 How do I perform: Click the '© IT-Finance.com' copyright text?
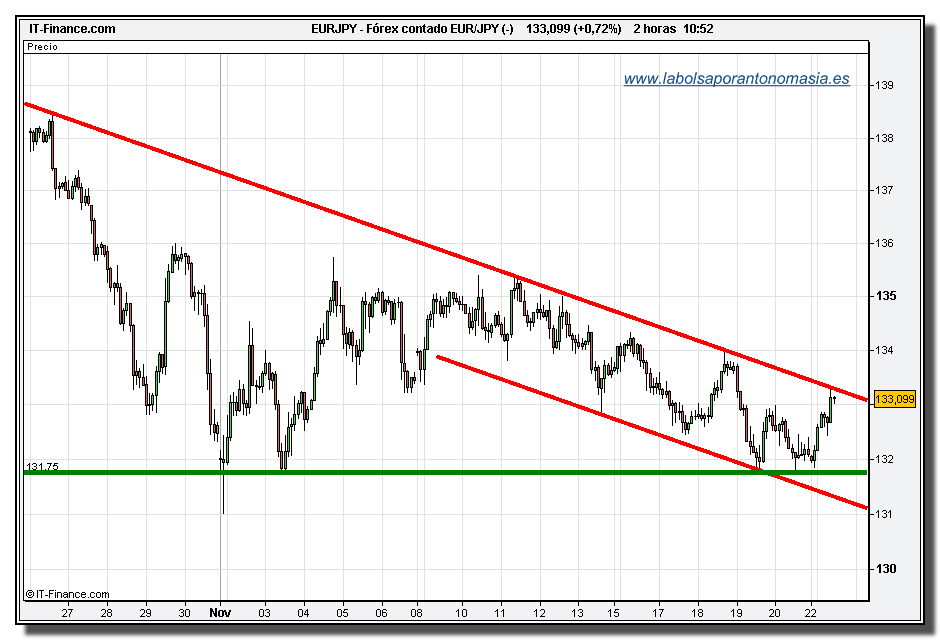[x=68, y=594]
